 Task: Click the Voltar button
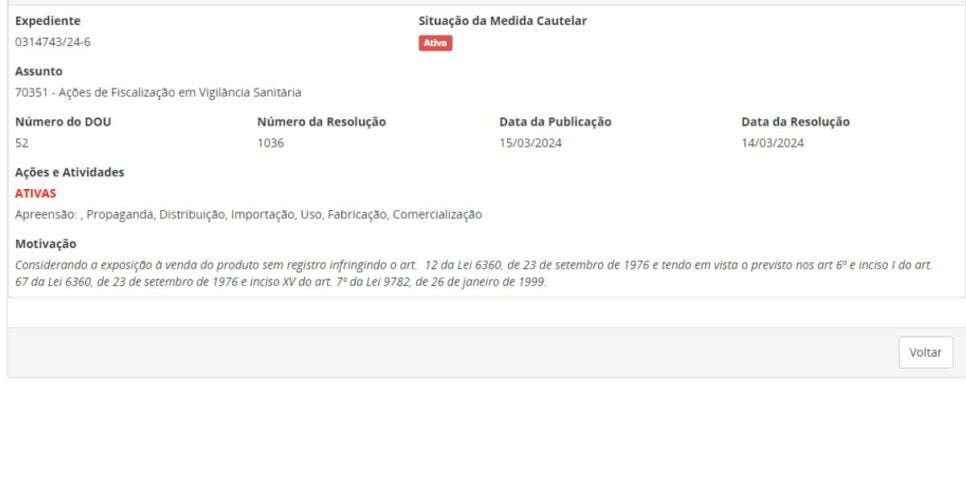[925, 352]
